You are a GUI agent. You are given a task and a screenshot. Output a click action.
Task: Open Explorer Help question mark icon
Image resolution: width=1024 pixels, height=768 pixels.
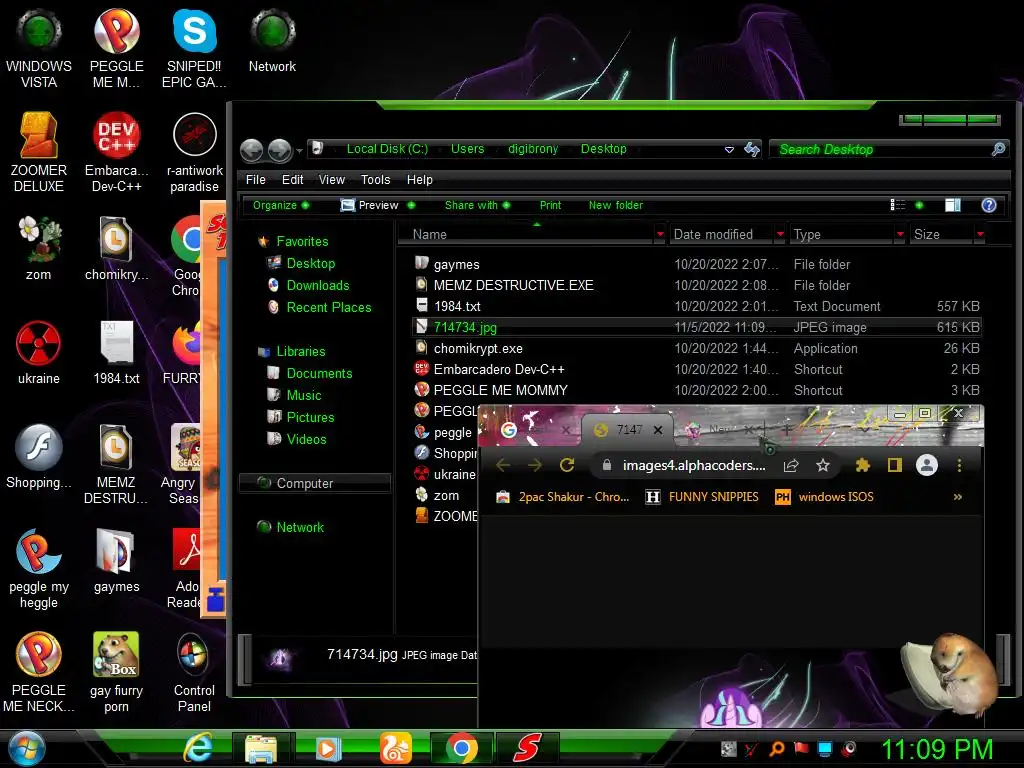coord(989,205)
